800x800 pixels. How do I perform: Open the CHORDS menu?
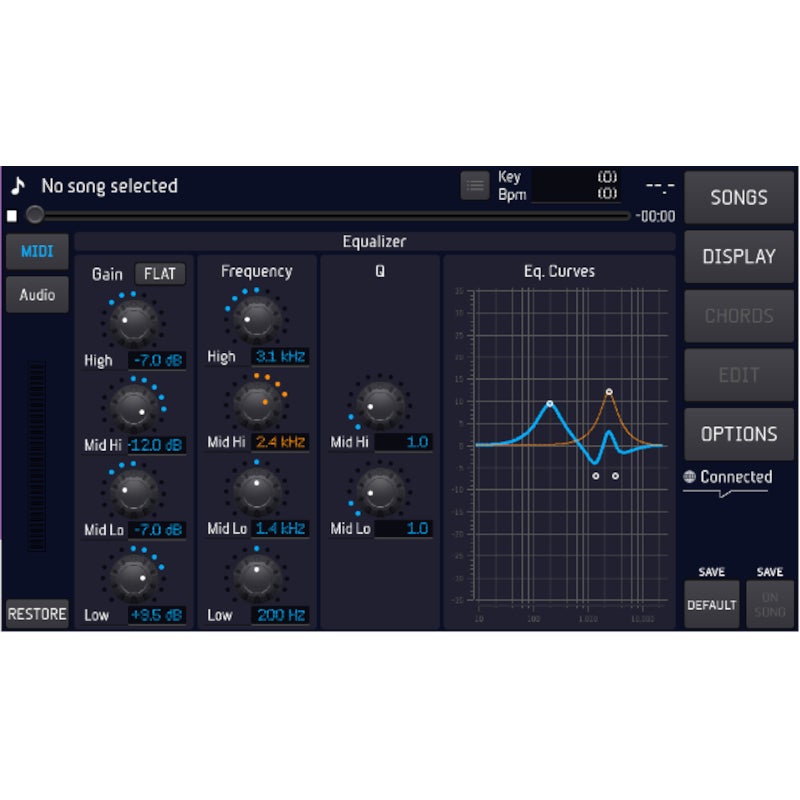739,316
